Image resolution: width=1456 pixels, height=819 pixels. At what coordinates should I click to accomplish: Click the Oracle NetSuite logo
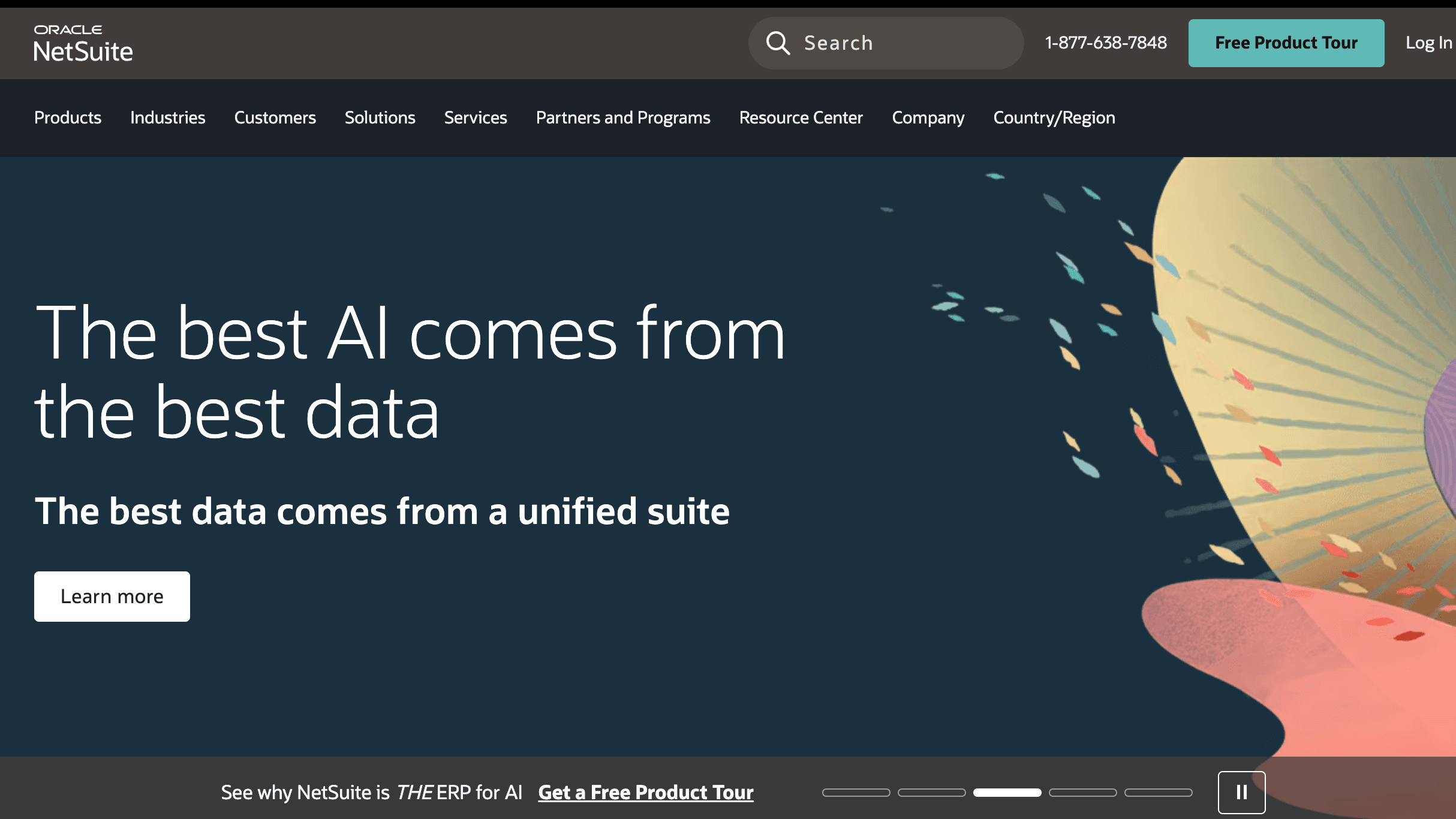coord(83,43)
